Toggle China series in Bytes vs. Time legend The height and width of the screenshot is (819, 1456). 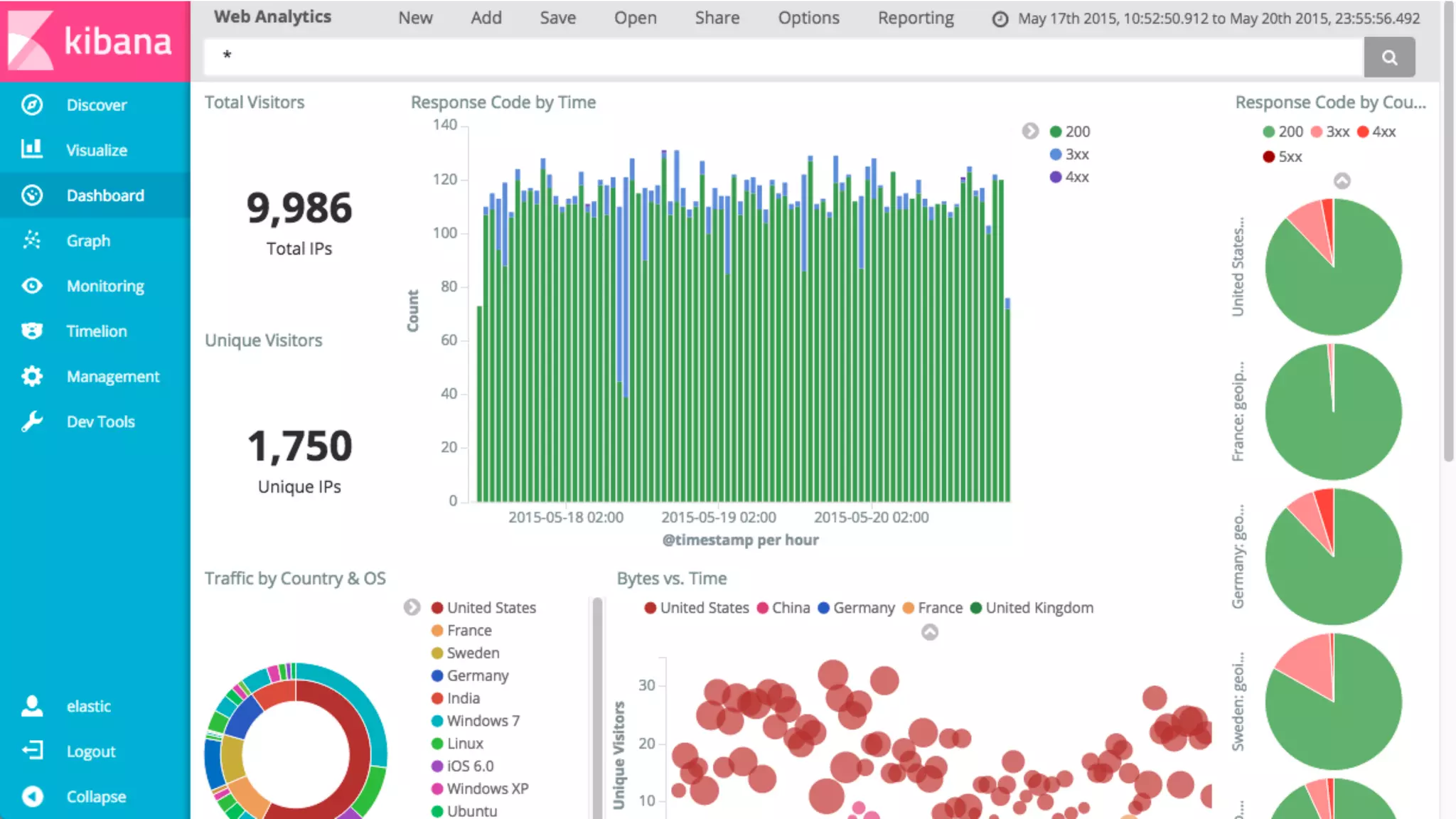pos(790,608)
